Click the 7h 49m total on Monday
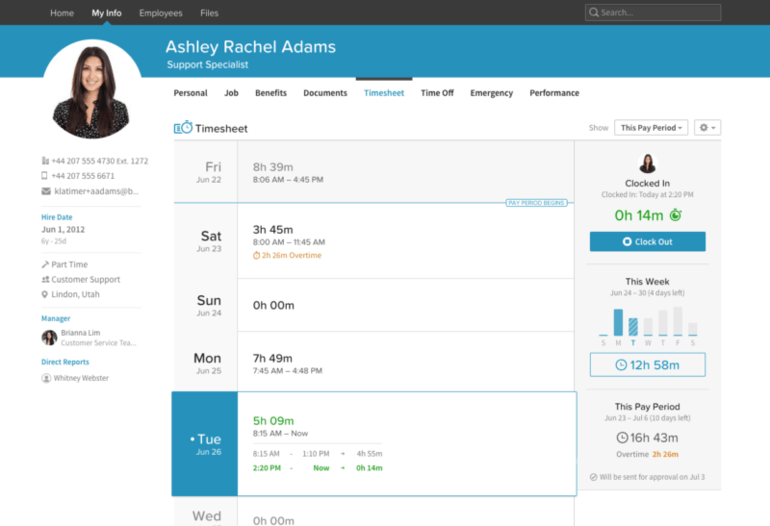770x526 pixels. (x=273, y=358)
